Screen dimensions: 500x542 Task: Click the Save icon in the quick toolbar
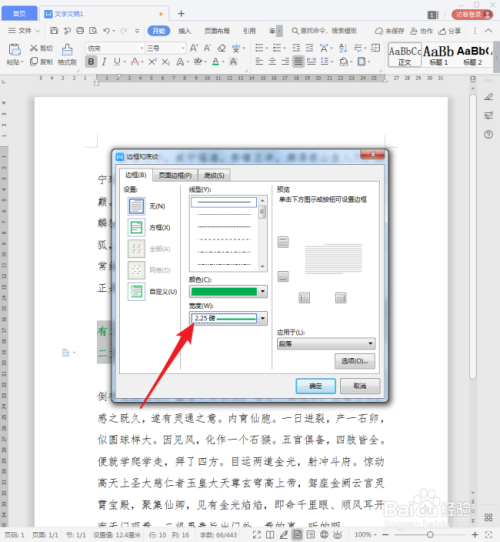[x=54, y=31]
